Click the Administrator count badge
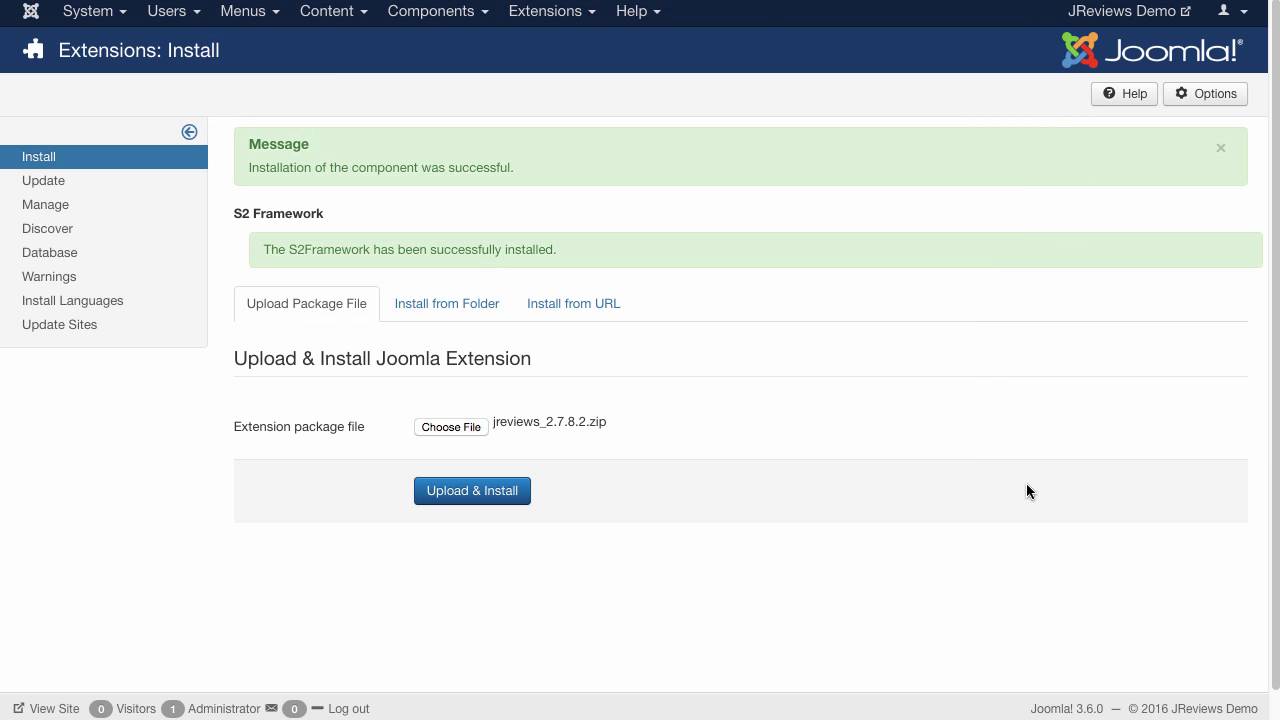 coord(172,709)
